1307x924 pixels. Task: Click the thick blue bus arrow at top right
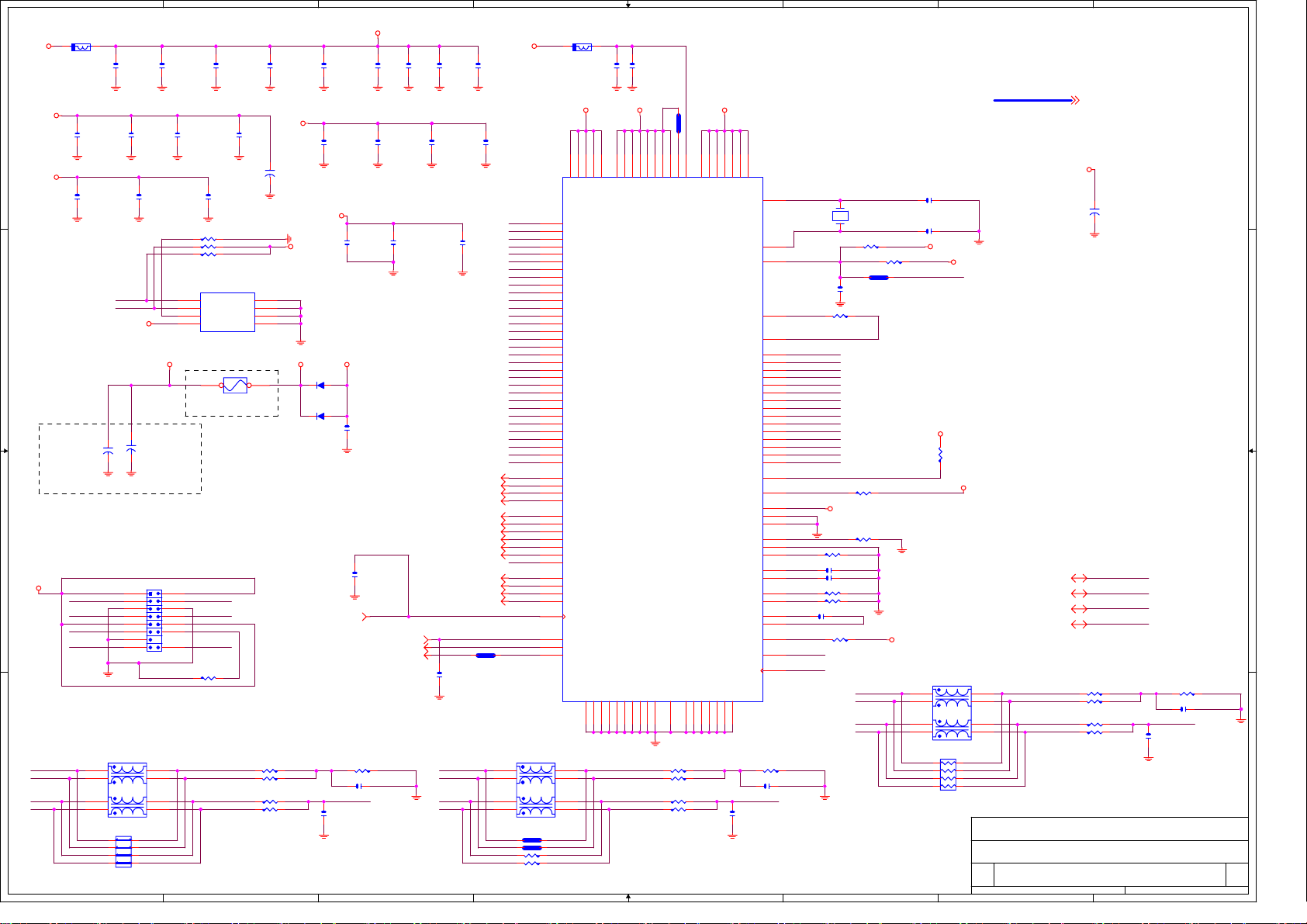click(1036, 100)
